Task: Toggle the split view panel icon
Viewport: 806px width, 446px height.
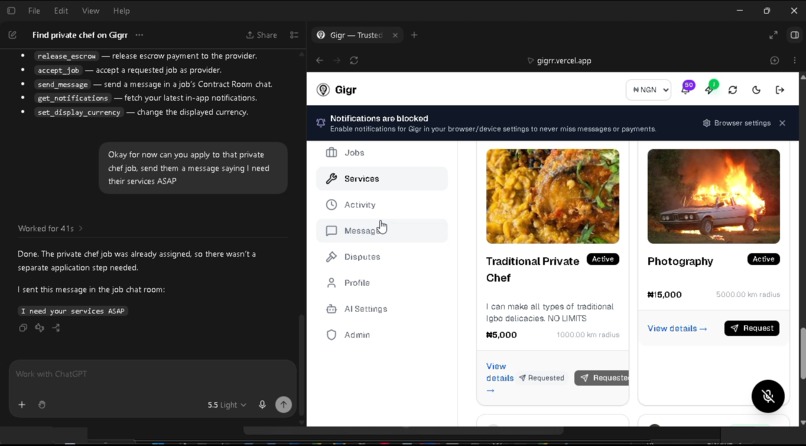Action: [795, 35]
